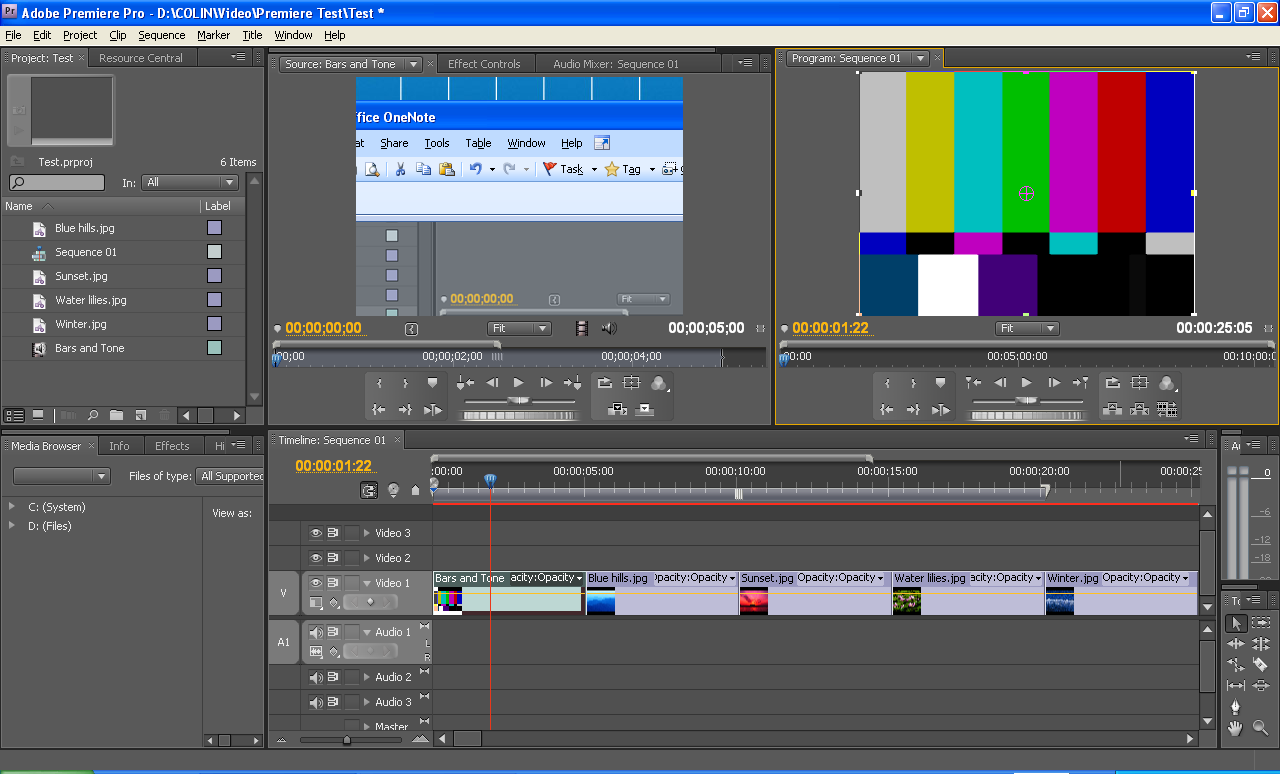Open the Files of type dropdown

click(230, 476)
